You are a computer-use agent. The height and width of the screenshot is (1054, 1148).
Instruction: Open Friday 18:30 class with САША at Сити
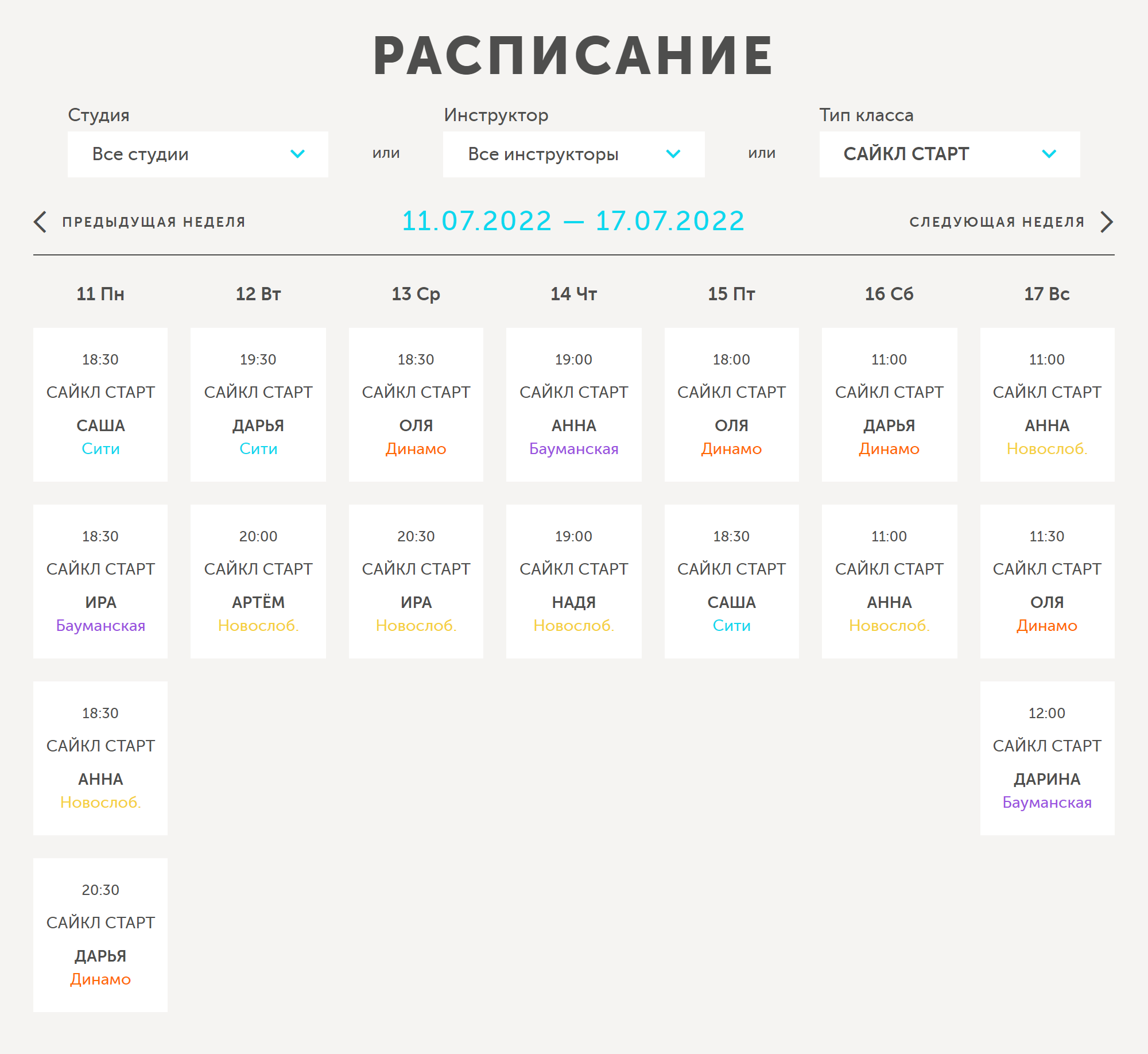(x=732, y=582)
